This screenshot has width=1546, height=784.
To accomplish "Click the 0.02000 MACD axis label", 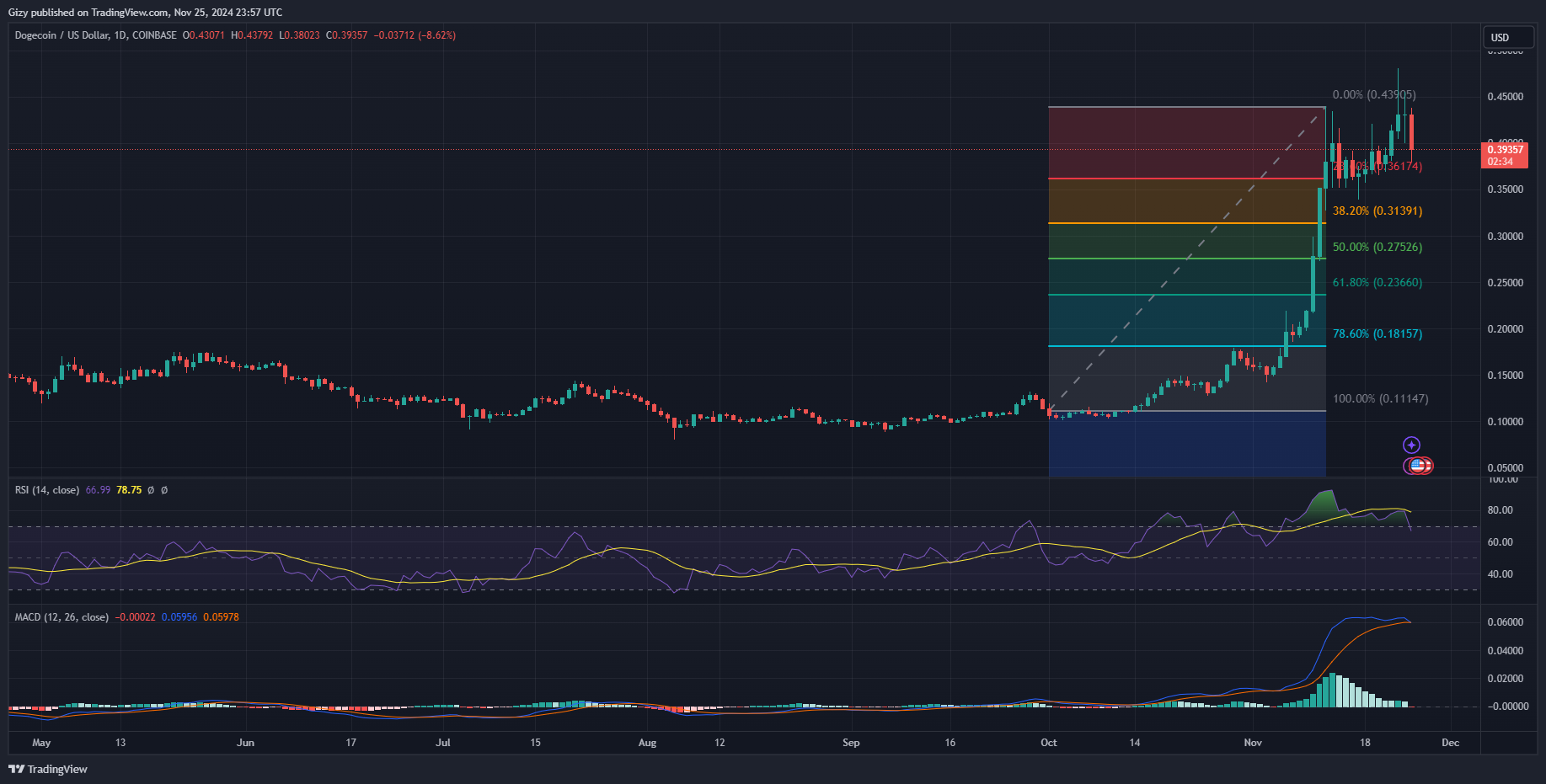I will pyautogui.click(x=1506, y=679).
